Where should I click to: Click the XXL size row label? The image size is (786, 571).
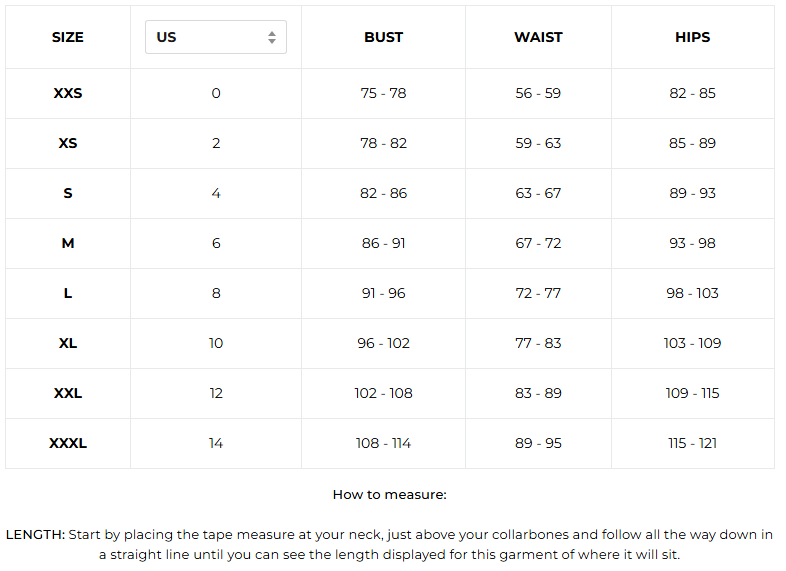click(68, 393)
